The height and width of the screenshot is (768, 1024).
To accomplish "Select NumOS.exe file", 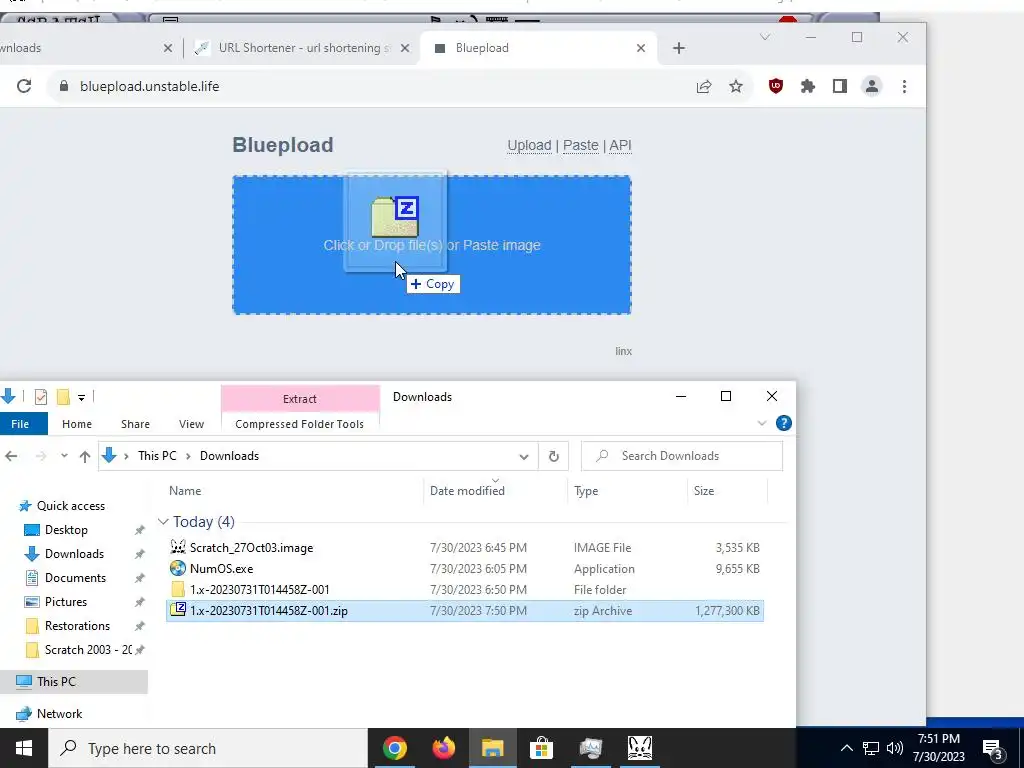I will pyautogui.click(x=464, y=569).
